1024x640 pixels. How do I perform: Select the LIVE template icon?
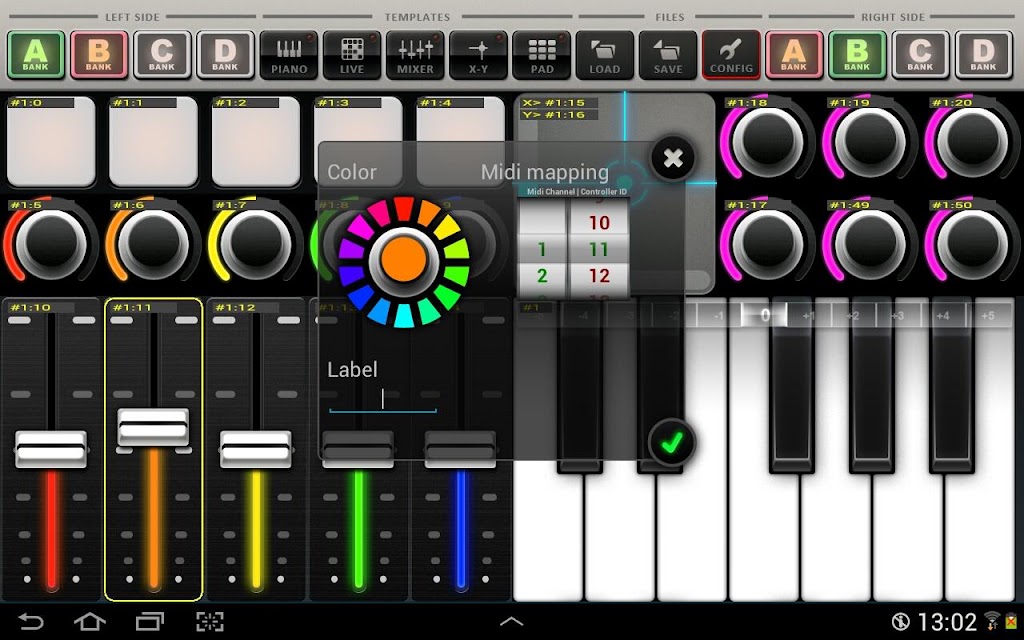coord(352,56)
